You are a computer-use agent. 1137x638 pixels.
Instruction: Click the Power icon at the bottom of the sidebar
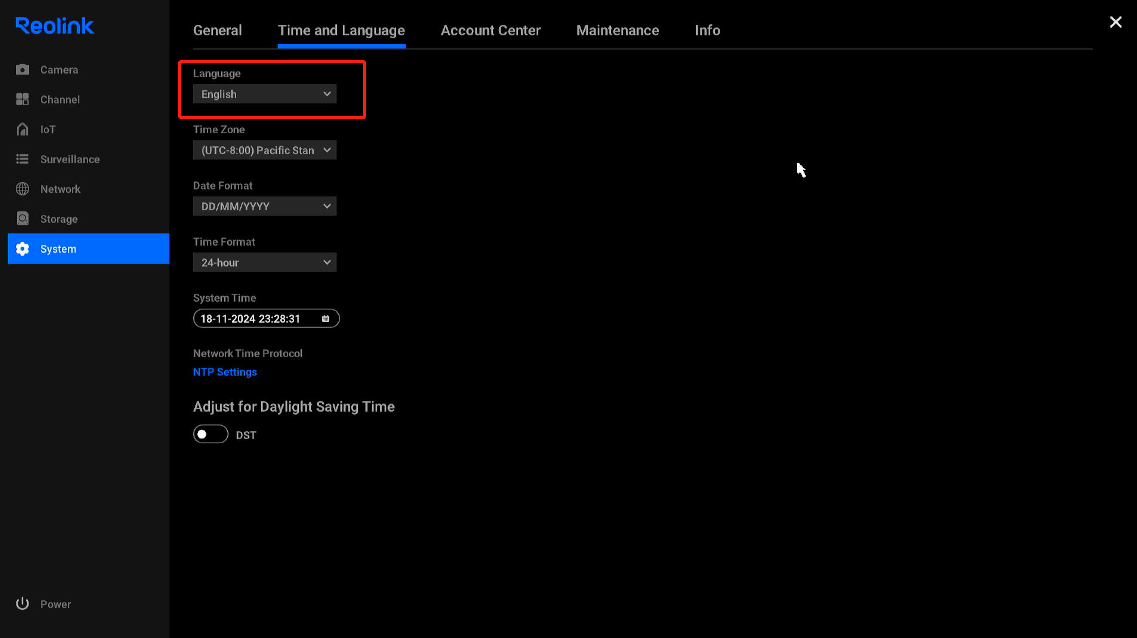click(22, 603)
